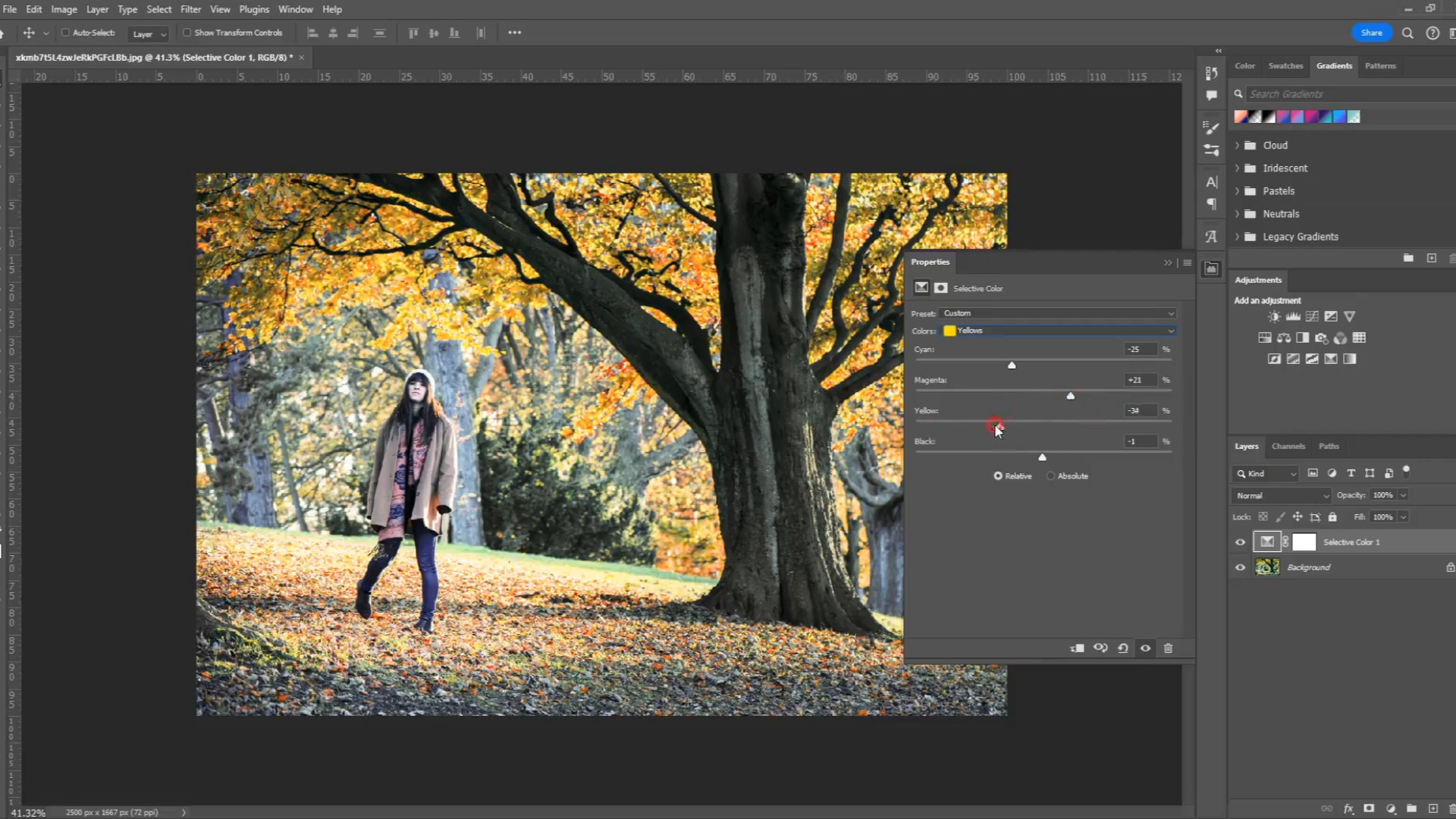This screenshot has height=819, width=1456.
Task: Click the clip to layer icon in Properties
Action: (1077, 648)
